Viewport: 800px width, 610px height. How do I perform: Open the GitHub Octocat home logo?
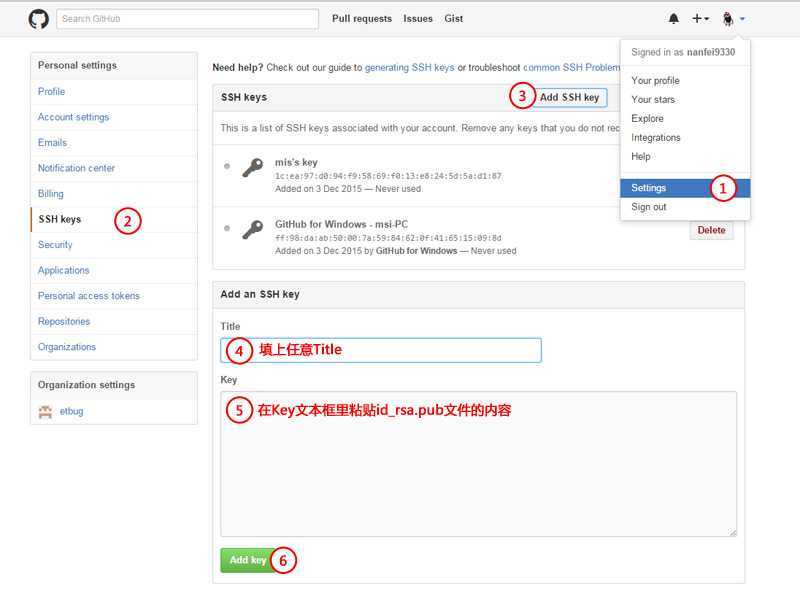pyautogui.click(x=39, y=19)
